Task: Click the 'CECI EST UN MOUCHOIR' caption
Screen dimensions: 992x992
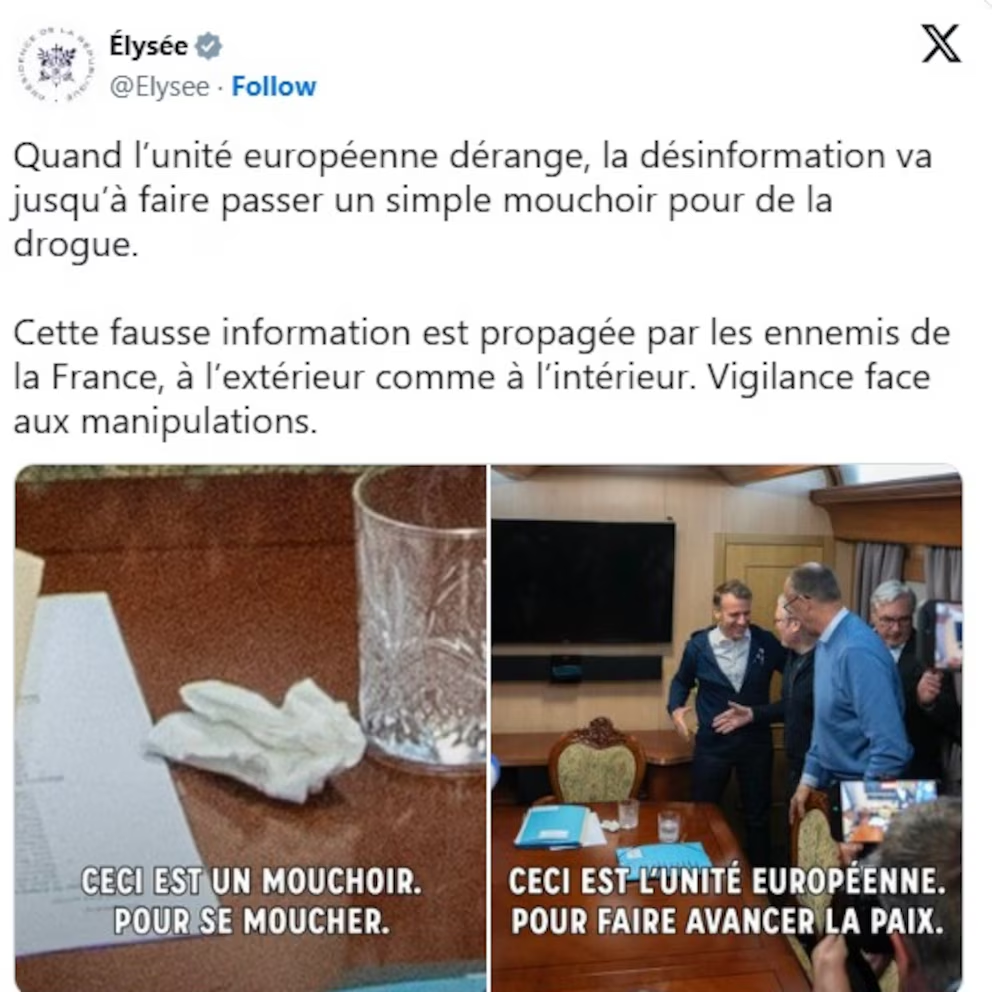Action: tap(251, 901)
